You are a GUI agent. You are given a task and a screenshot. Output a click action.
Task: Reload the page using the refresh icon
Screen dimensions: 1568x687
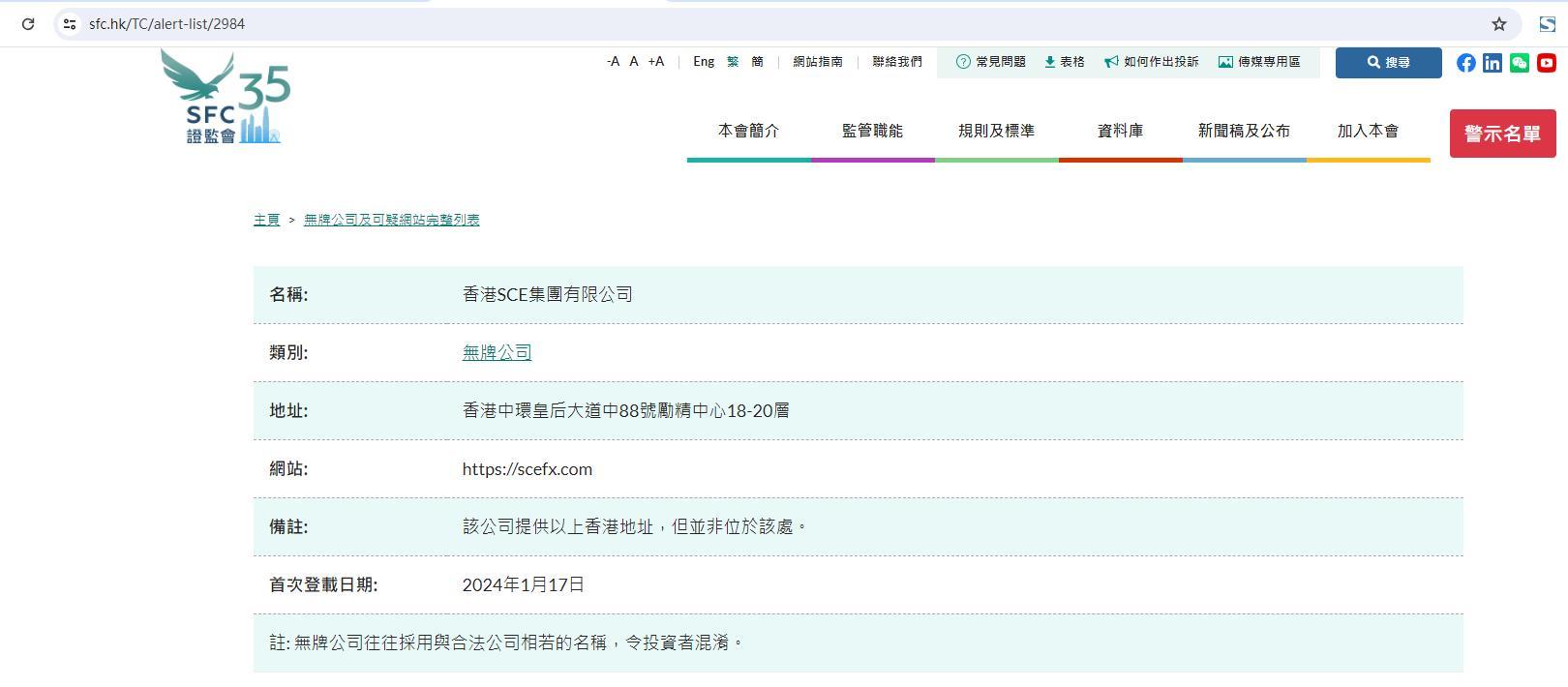(x=28, y=24)
